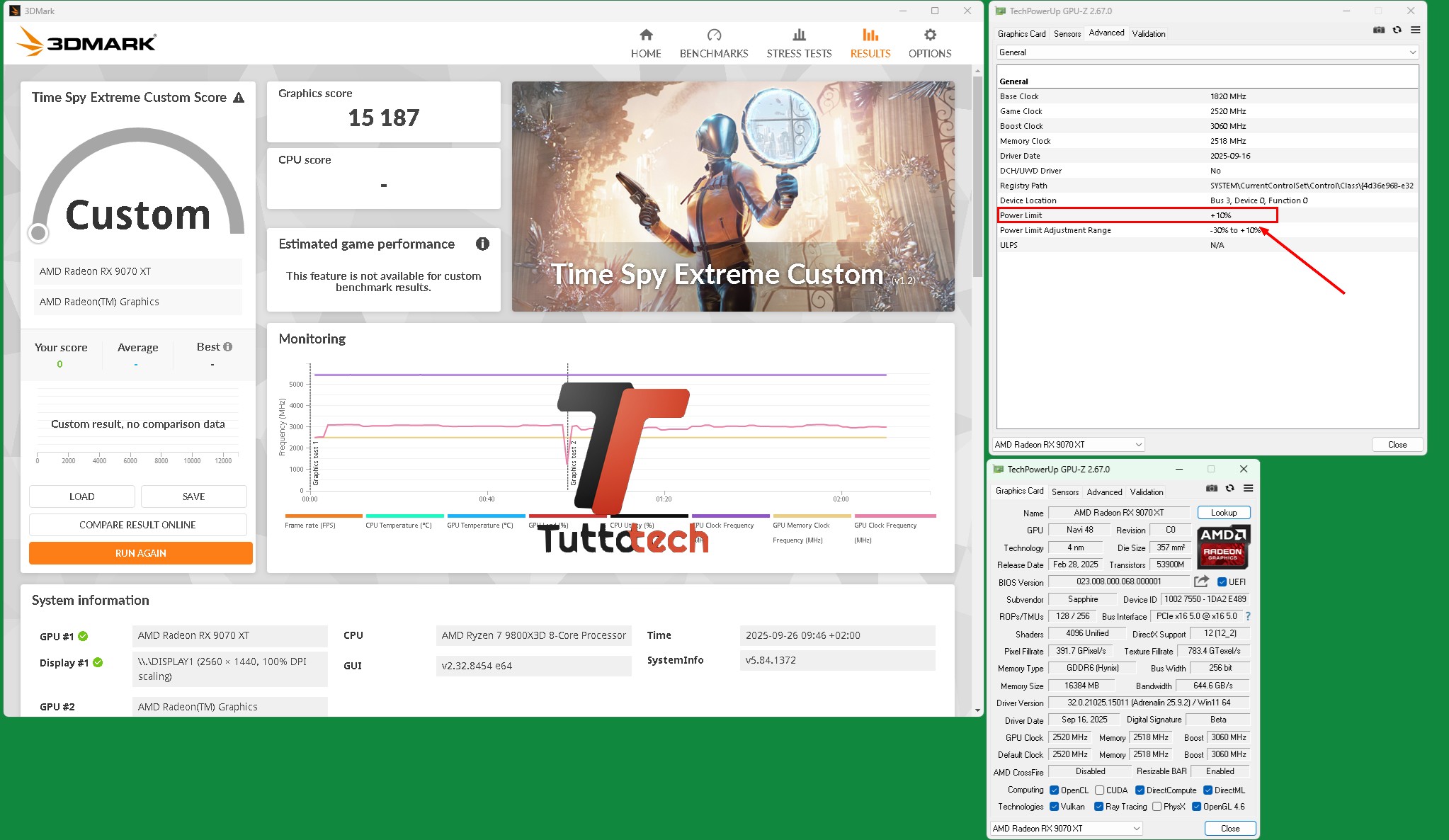The height and width of the screenshot is (840, 1449).
Task: Open the GPU-Z hamburger menu
Action: pos(1415,30)
